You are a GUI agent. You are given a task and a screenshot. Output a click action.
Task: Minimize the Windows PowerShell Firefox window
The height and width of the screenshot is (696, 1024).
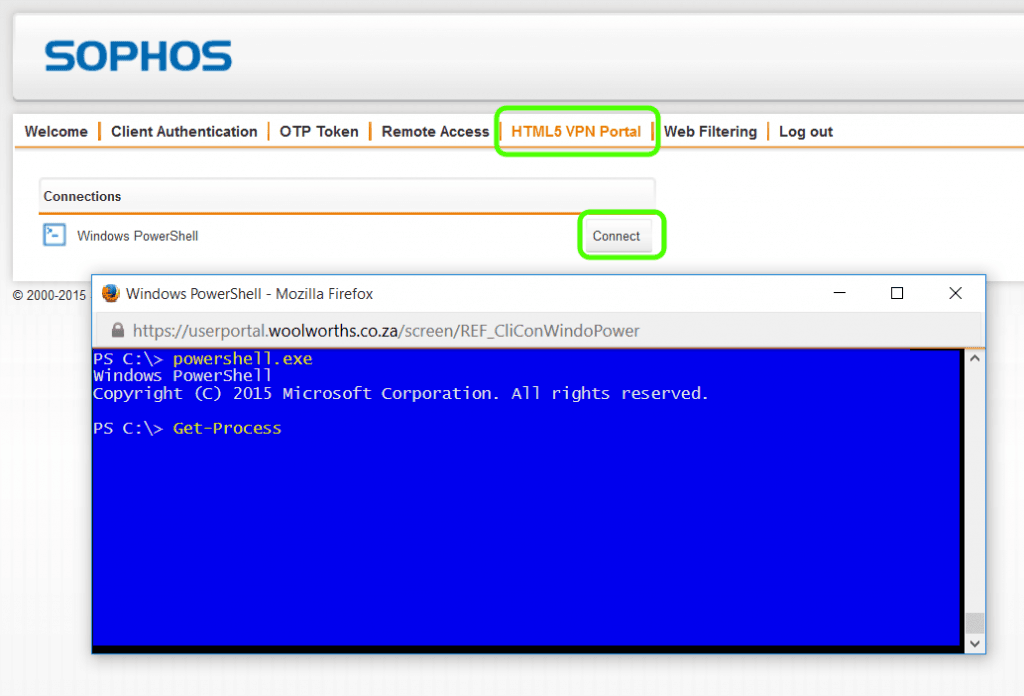[840, 293]
